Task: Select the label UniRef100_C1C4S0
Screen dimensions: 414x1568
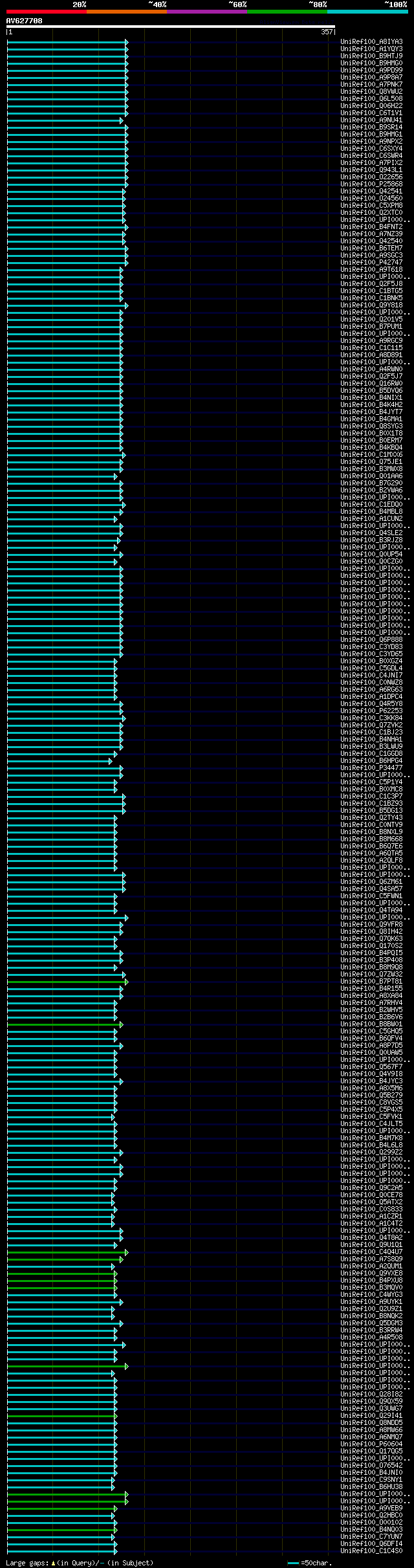Action: click(x=371, y=1551)
